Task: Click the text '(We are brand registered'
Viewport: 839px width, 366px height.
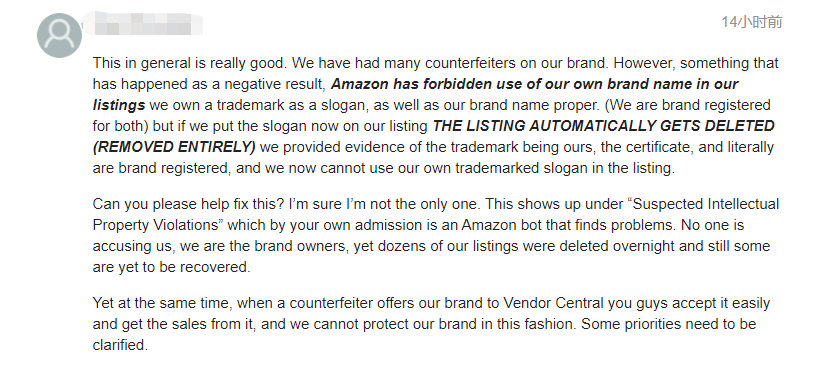Action: coord(691,105)
